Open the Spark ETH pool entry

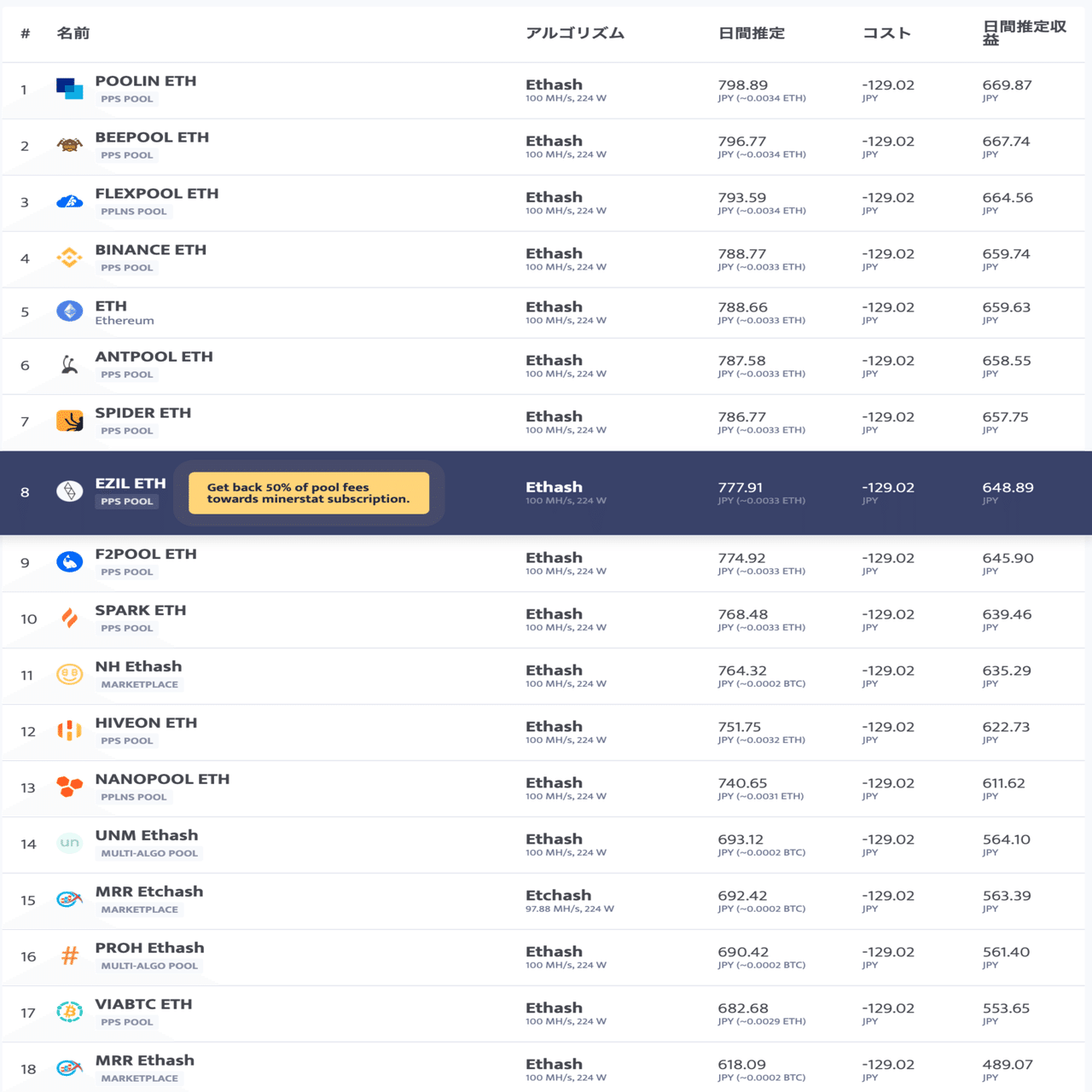click(x=141, y=610)
